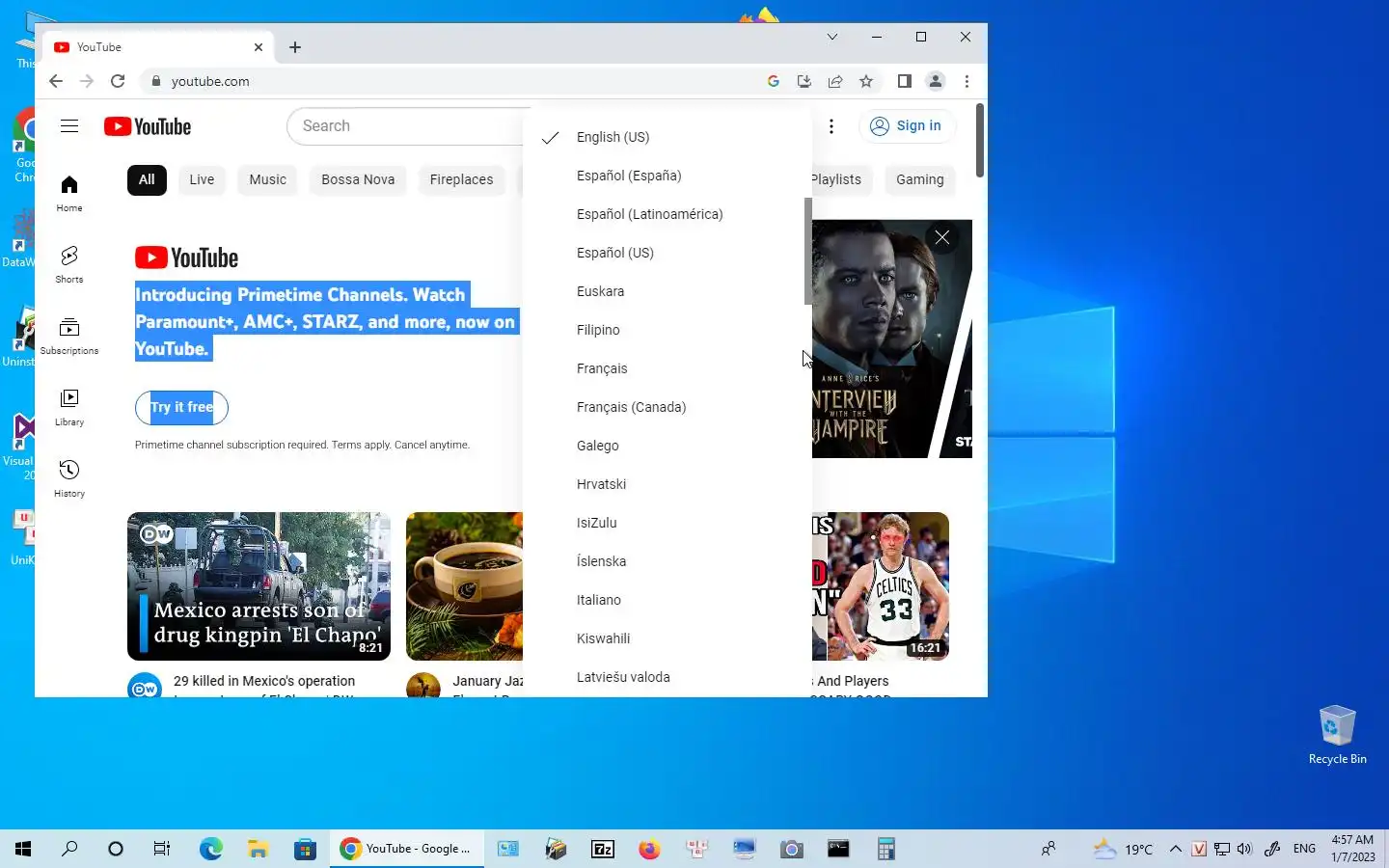Open YouTube settings three-dot menu
Image resolution: width=1389 pixels, height=868 pixels.
(831, 126)
